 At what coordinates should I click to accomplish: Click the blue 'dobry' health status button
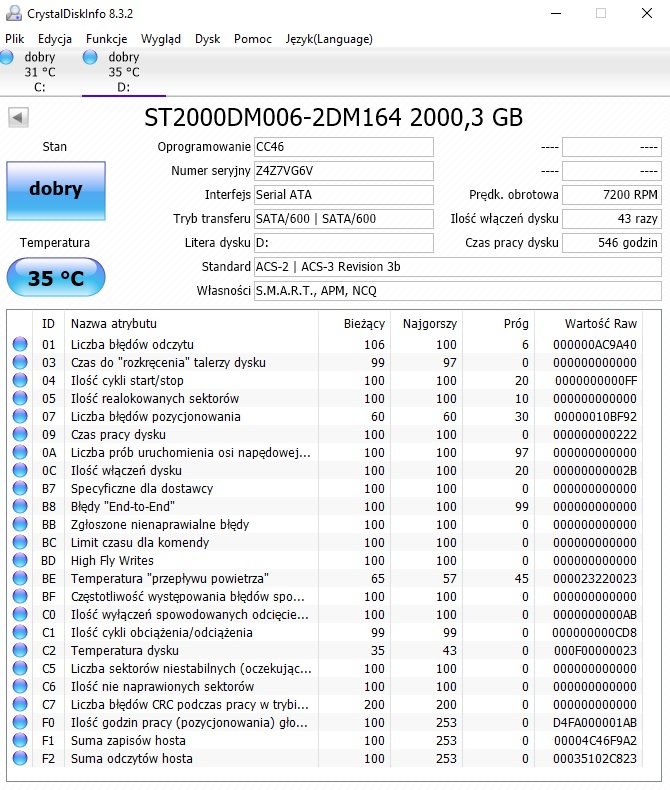click(56, 190)
